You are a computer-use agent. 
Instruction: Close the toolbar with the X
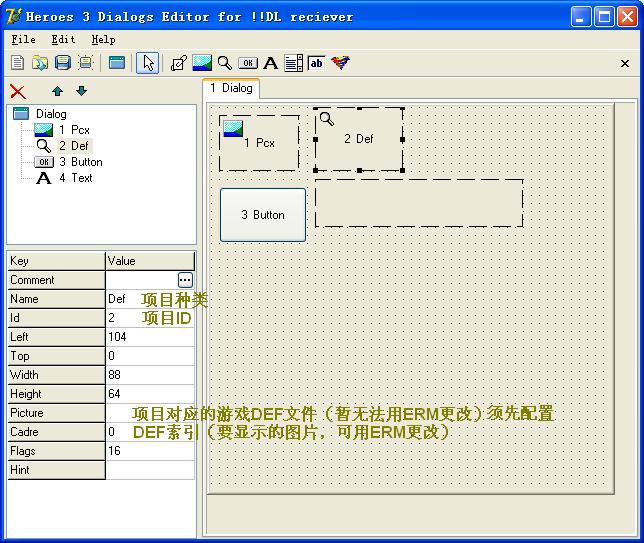coord(625,63)
